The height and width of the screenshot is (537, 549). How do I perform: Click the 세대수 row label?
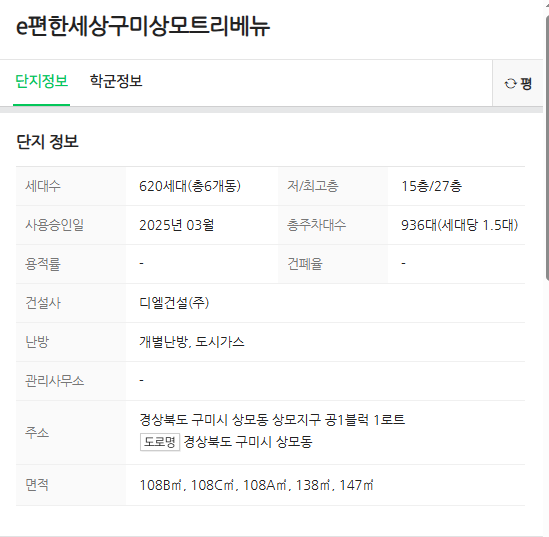(43, 186)
